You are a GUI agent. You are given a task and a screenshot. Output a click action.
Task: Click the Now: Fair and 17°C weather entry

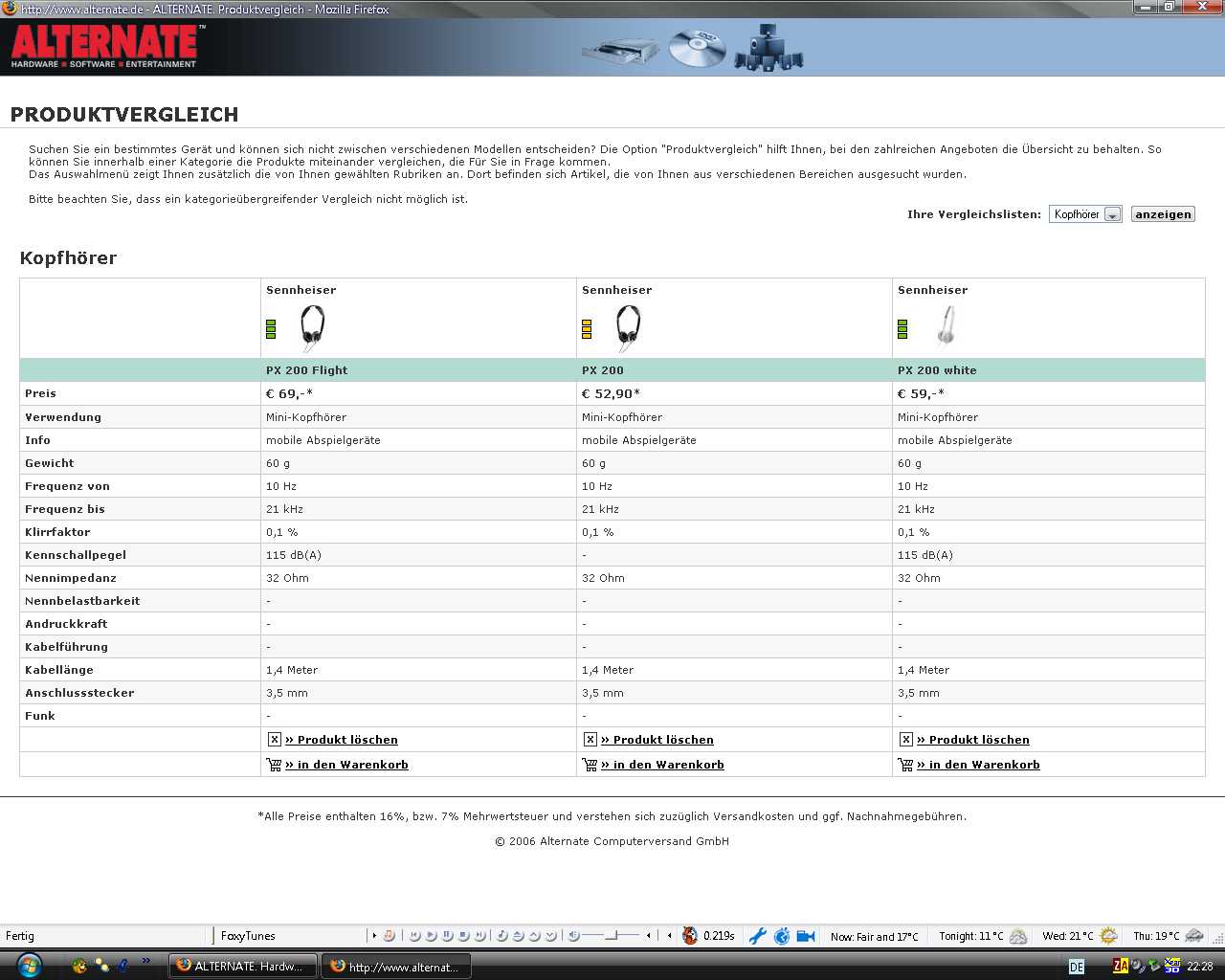pyautogui.click(x=874, y=936)
